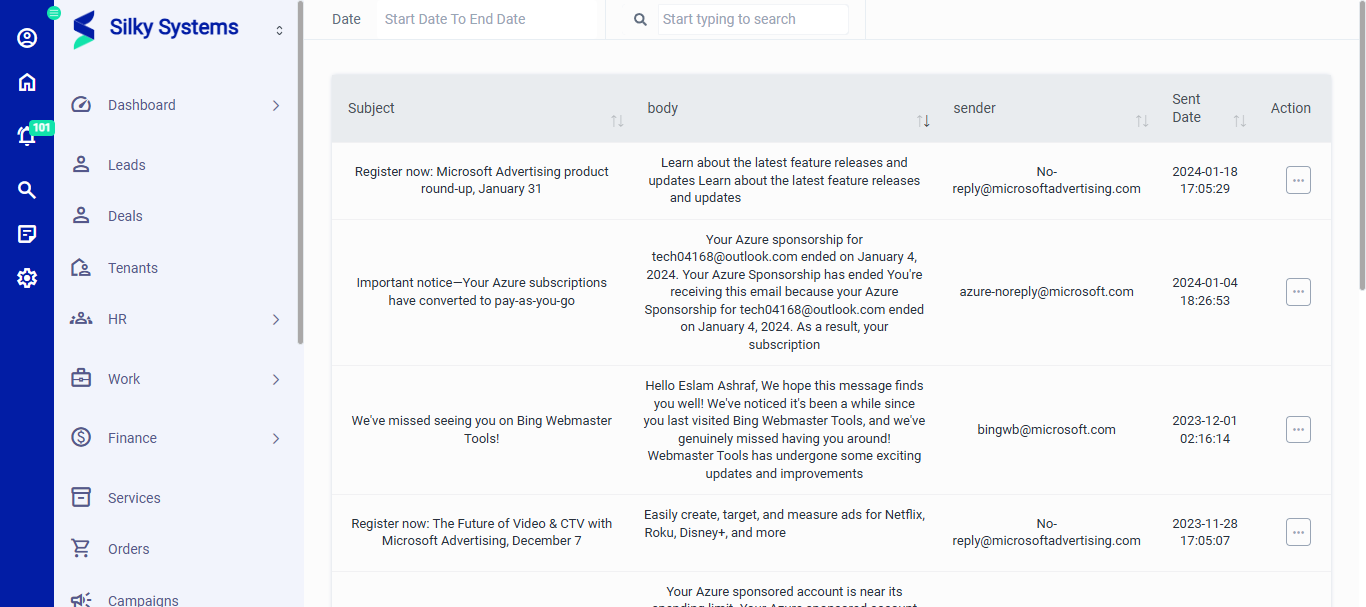Sort table by Subject column
Image resolution: width=1366 pixels, height=607 pixels.
tap(617, 121)
